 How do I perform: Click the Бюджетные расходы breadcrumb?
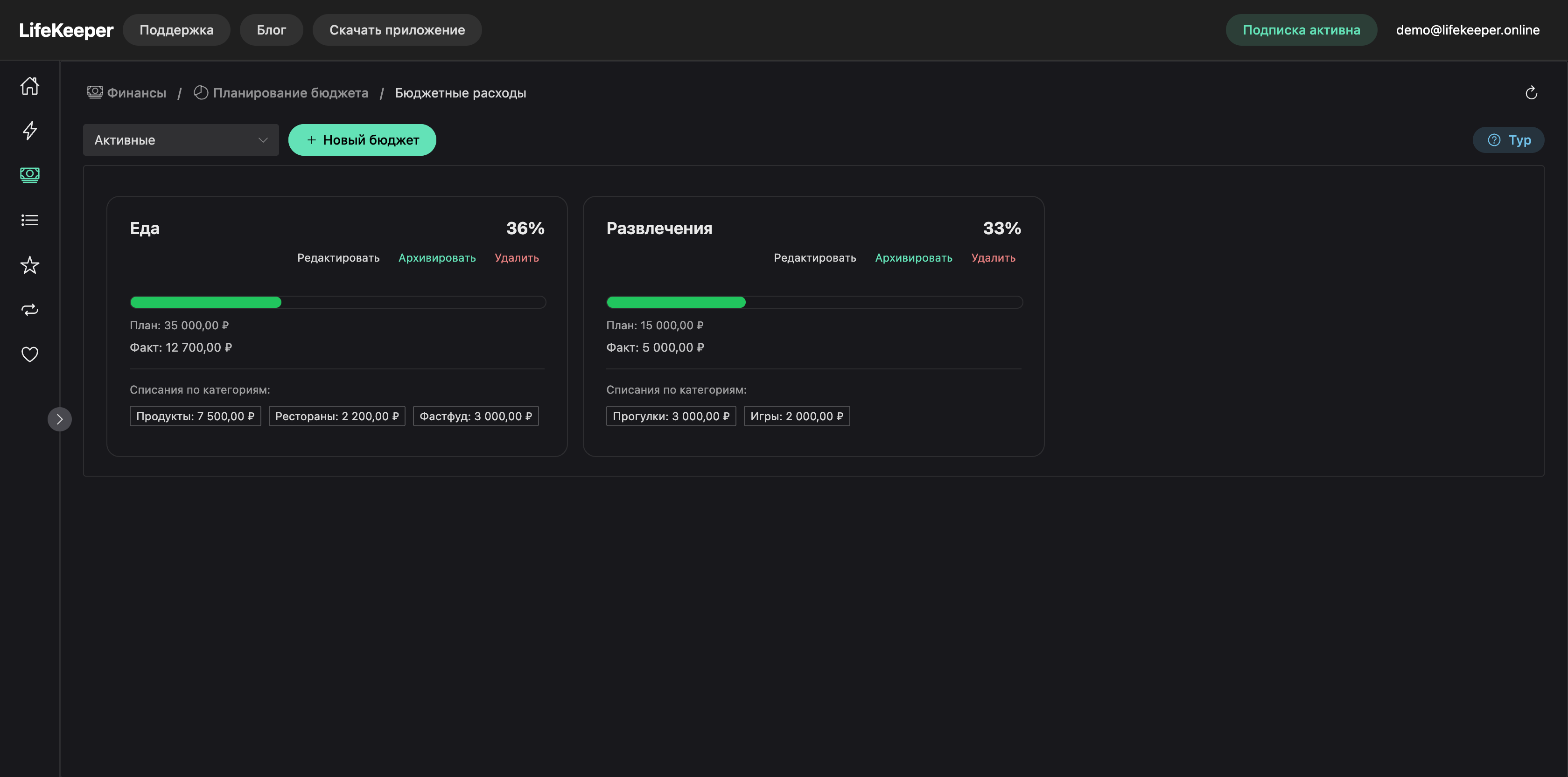[460, 92]
